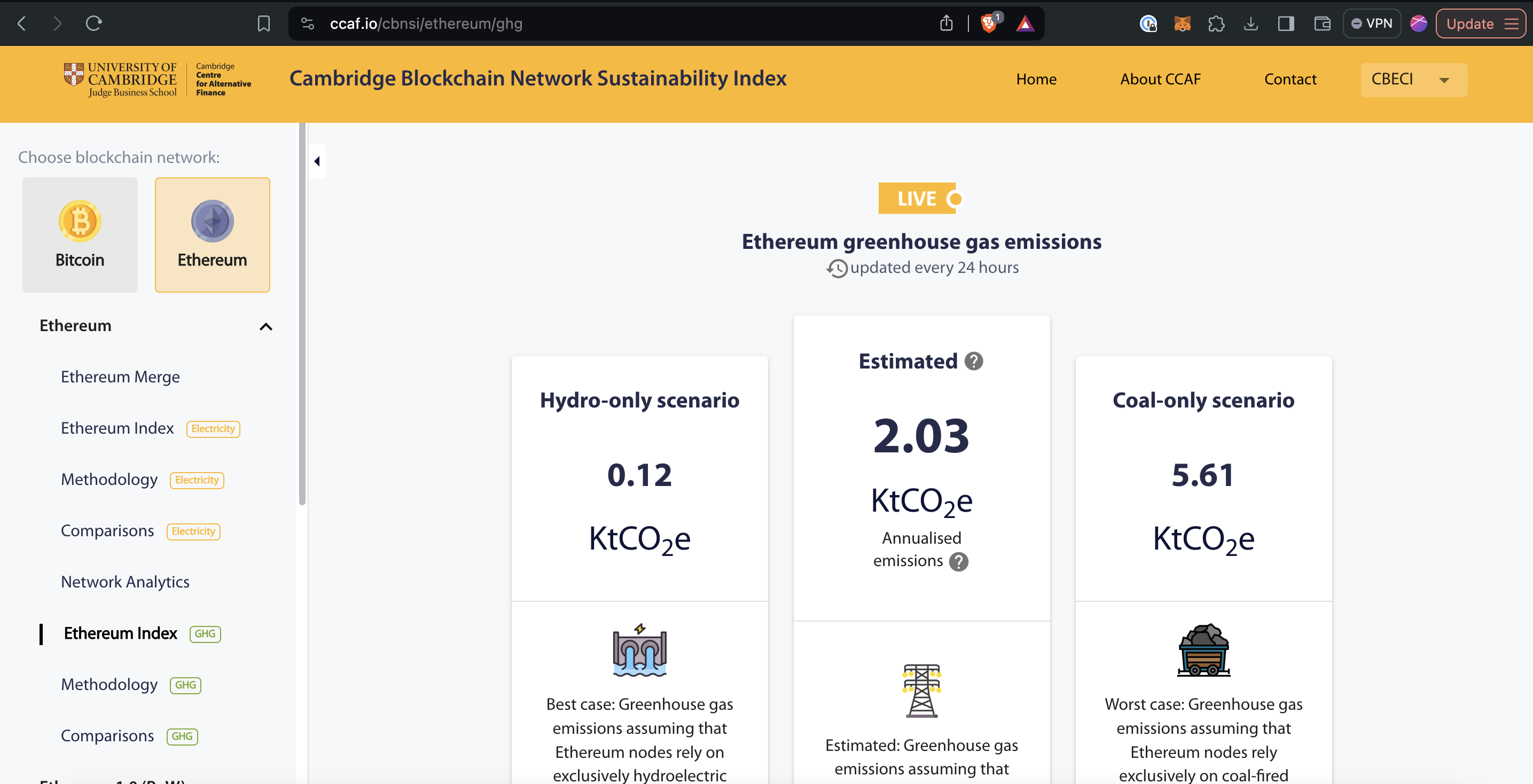
Task: Collapse the Ethereum sidebar section
Action: click(x=266, y=326)
